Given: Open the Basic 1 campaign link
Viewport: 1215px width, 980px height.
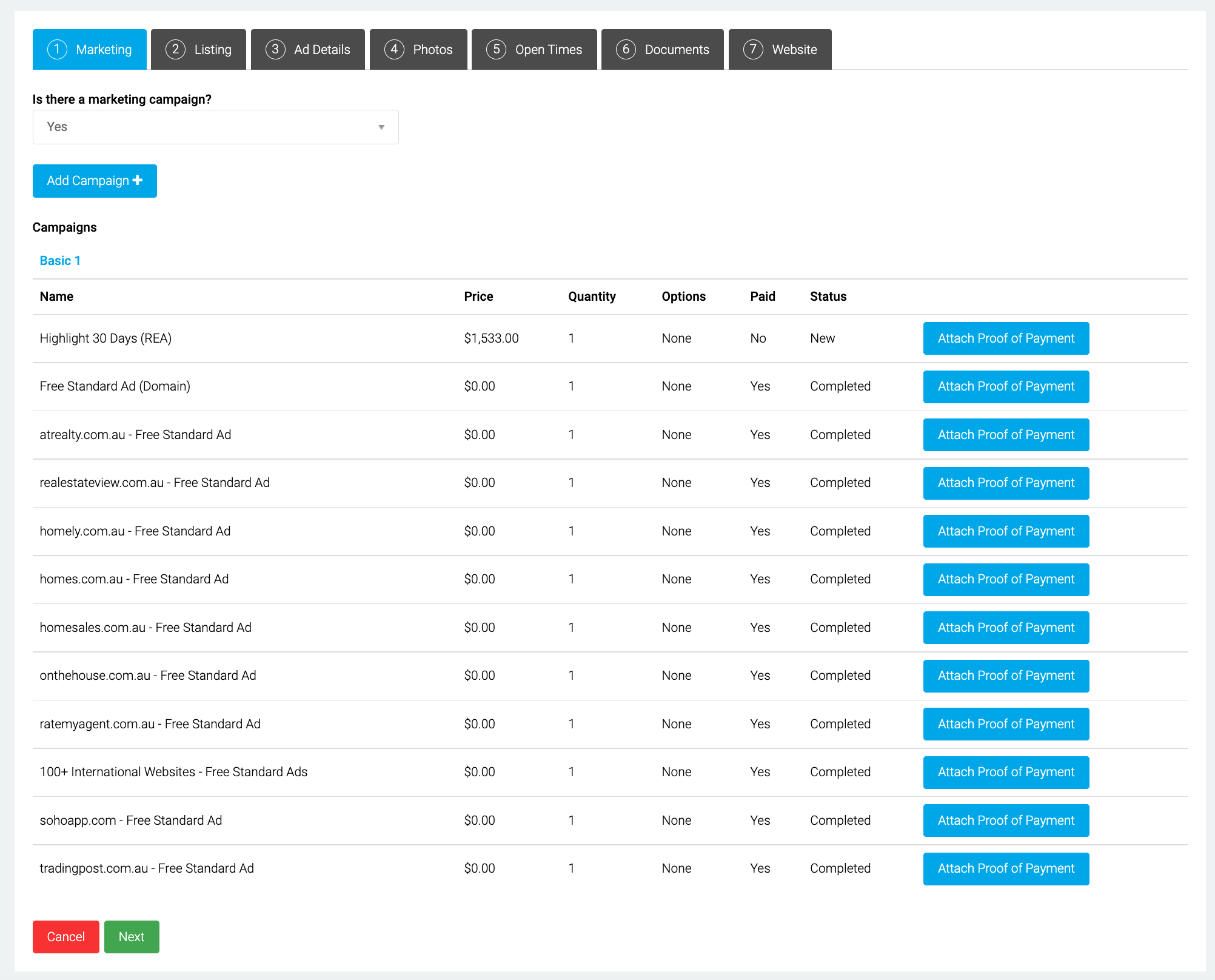Looking at the screenshot, I should click(x=60, y=261).
